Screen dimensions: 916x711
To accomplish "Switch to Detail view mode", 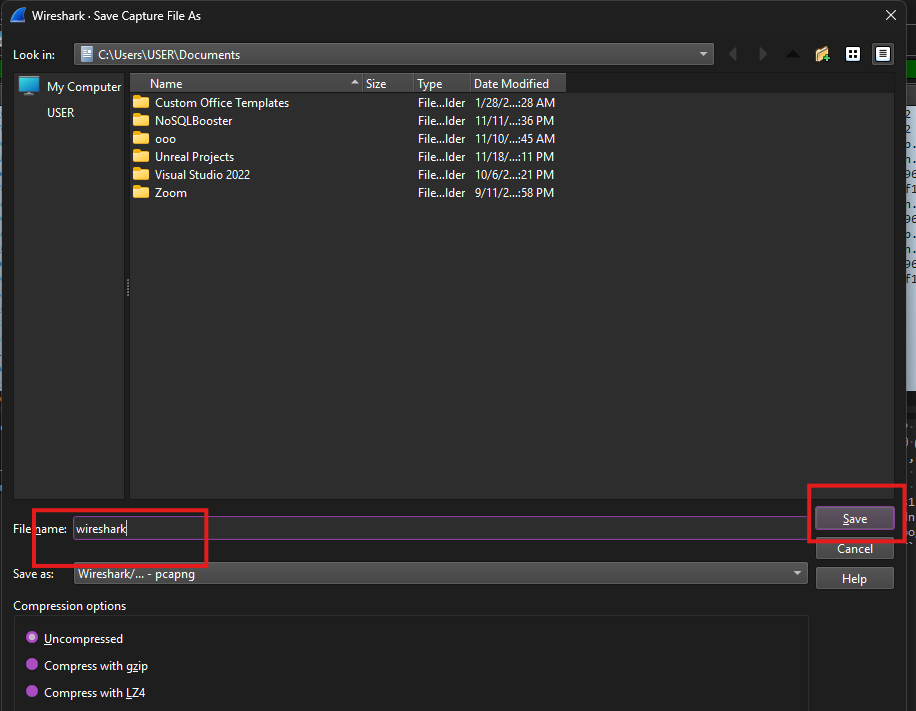I will [x=883, y=54].
